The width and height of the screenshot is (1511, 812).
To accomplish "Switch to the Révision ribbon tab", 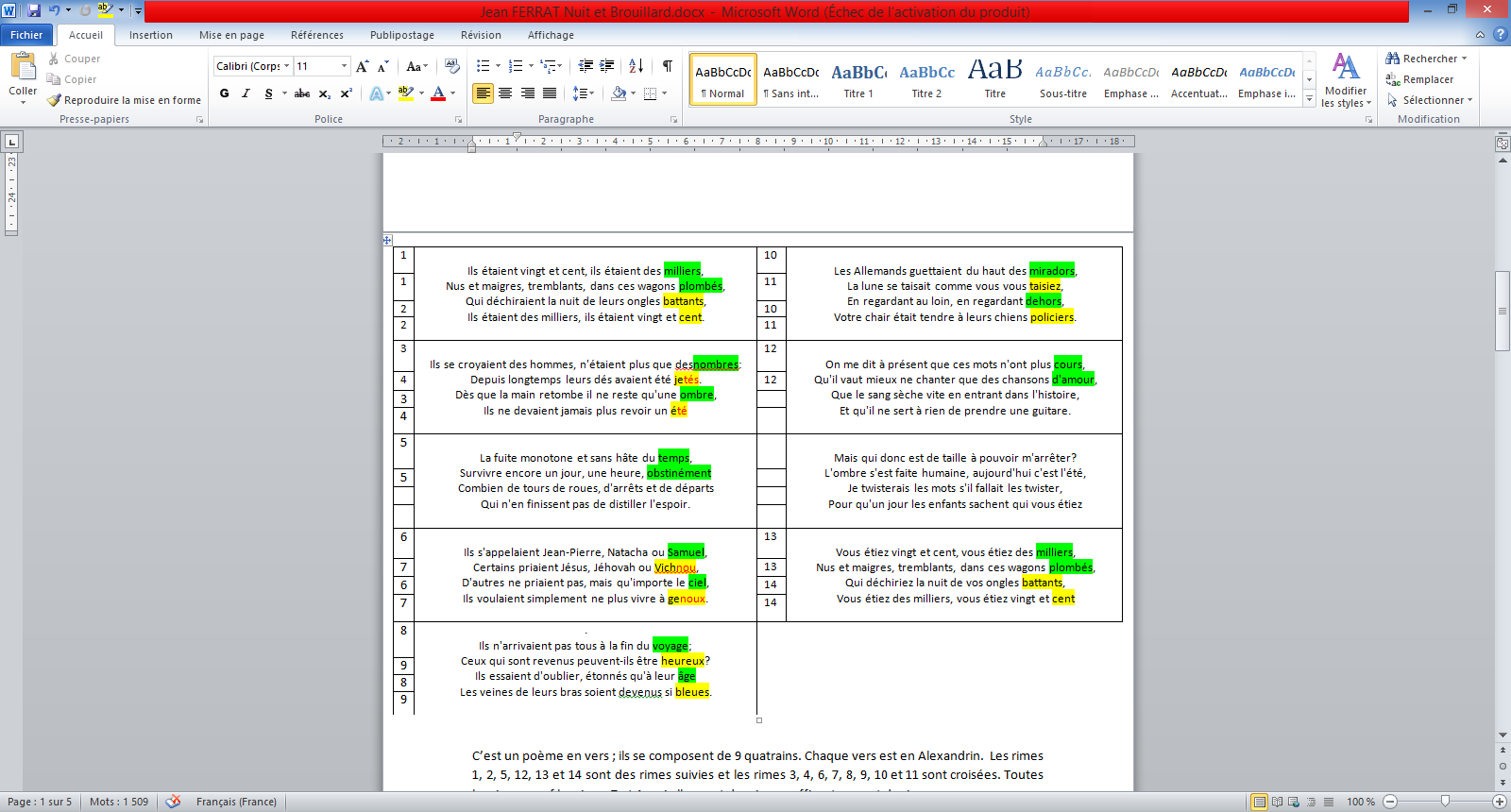I will (x=481, y=35).
